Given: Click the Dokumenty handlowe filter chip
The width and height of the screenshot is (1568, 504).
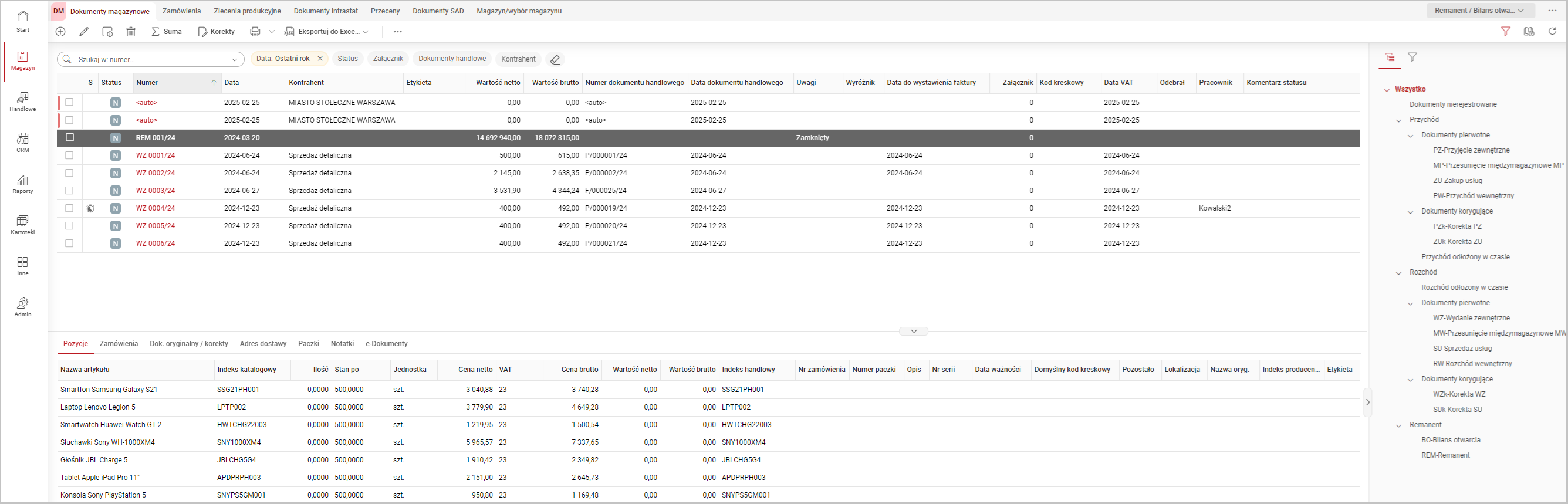Looking at the screenshot, I should [452, 59].
